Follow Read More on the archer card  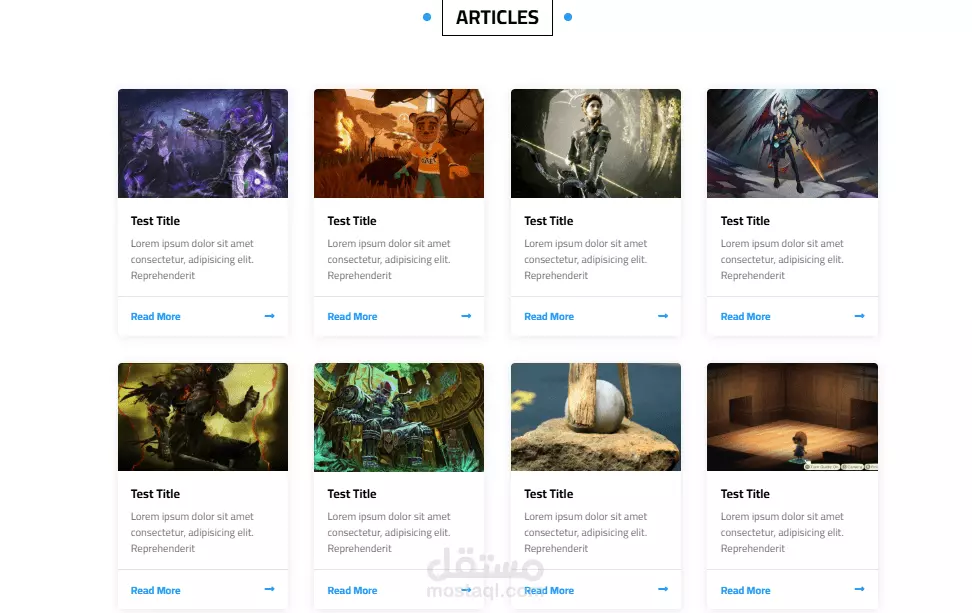[x=549, y=317]
